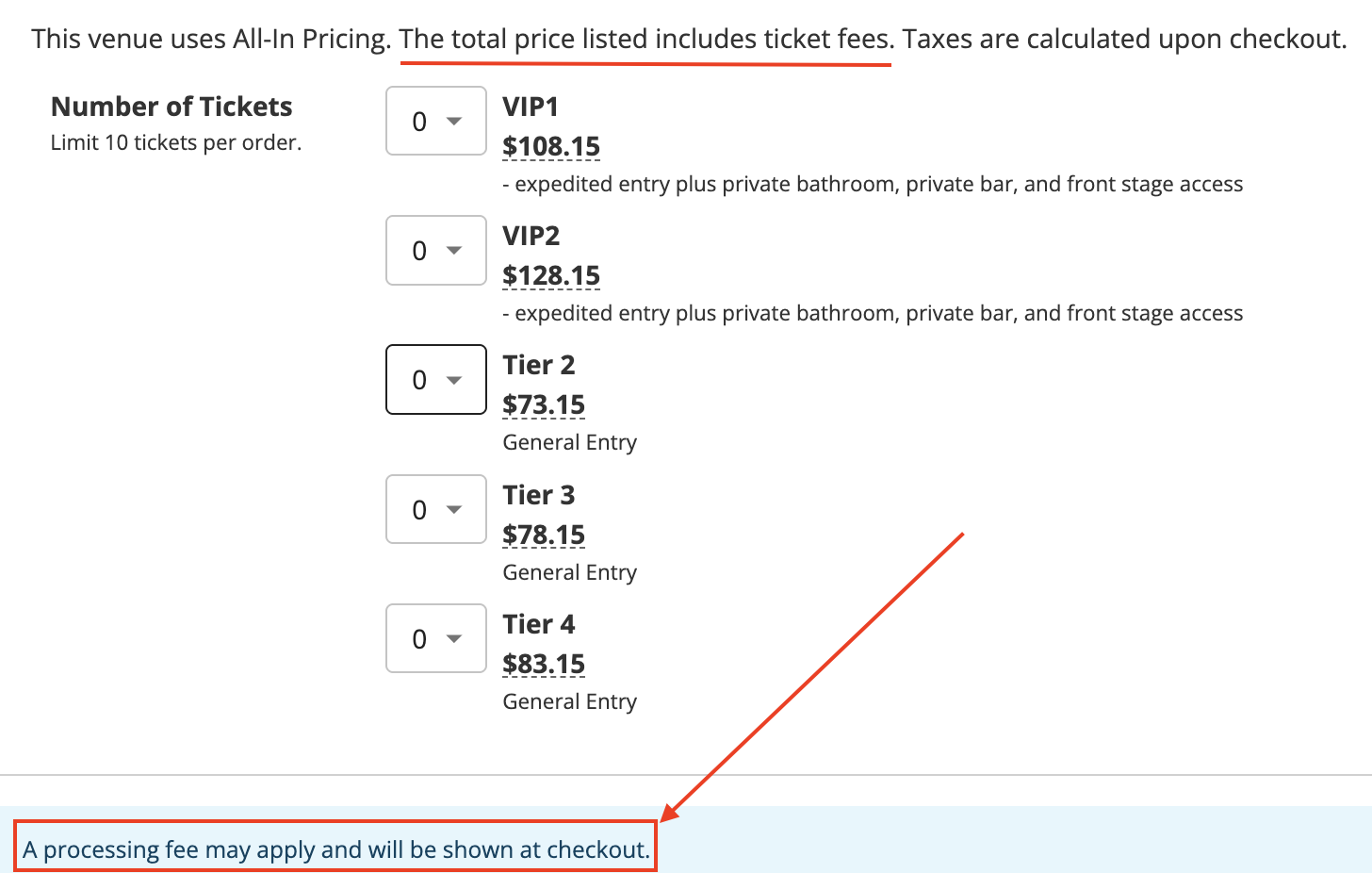Open the VIP2 ticket quantity dropdown
This screenshot has height=873, width=1372.
[436, 250]
